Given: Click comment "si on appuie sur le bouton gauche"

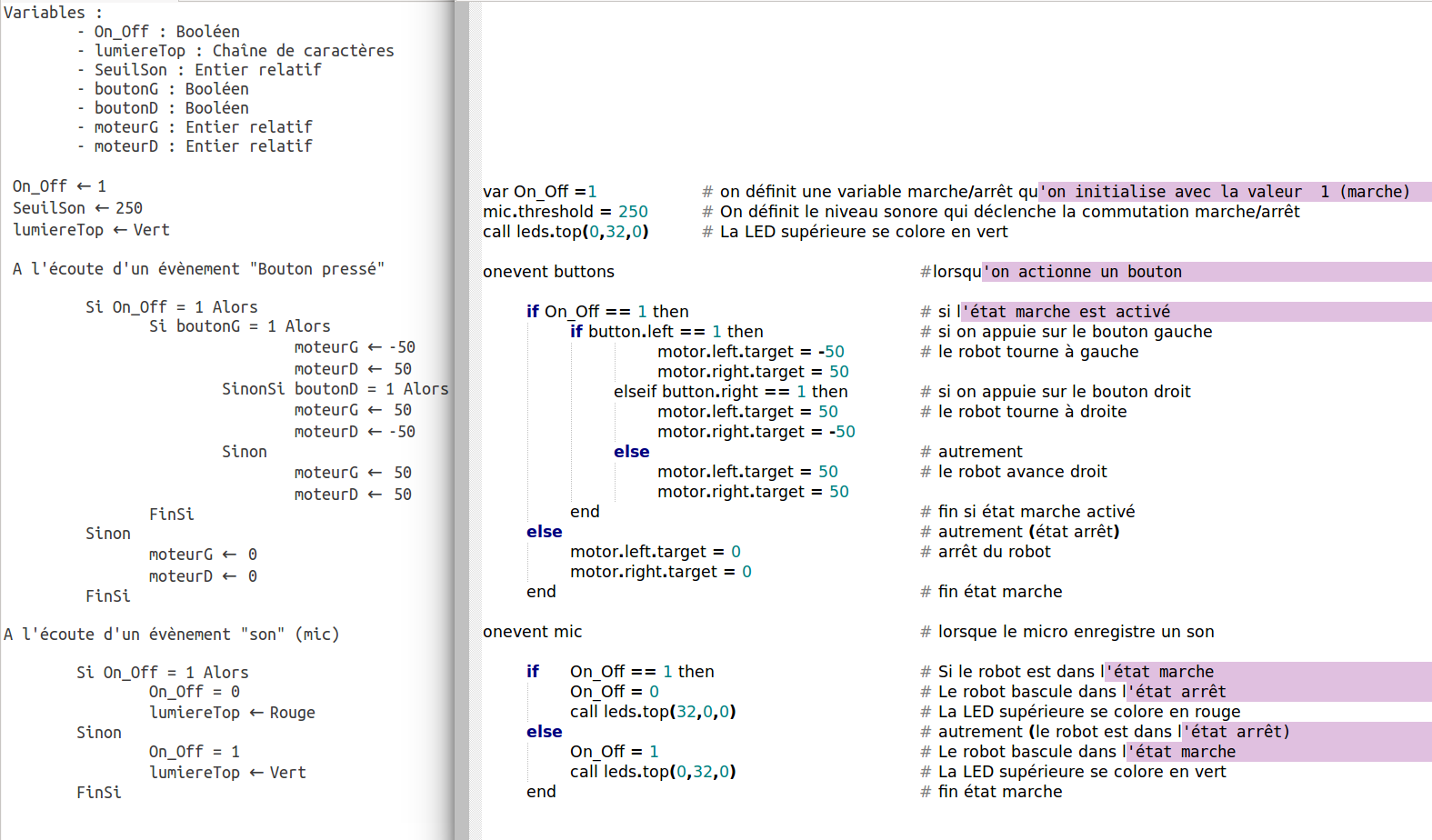Looking at the screenshot, I should [x=1066, y=332].
